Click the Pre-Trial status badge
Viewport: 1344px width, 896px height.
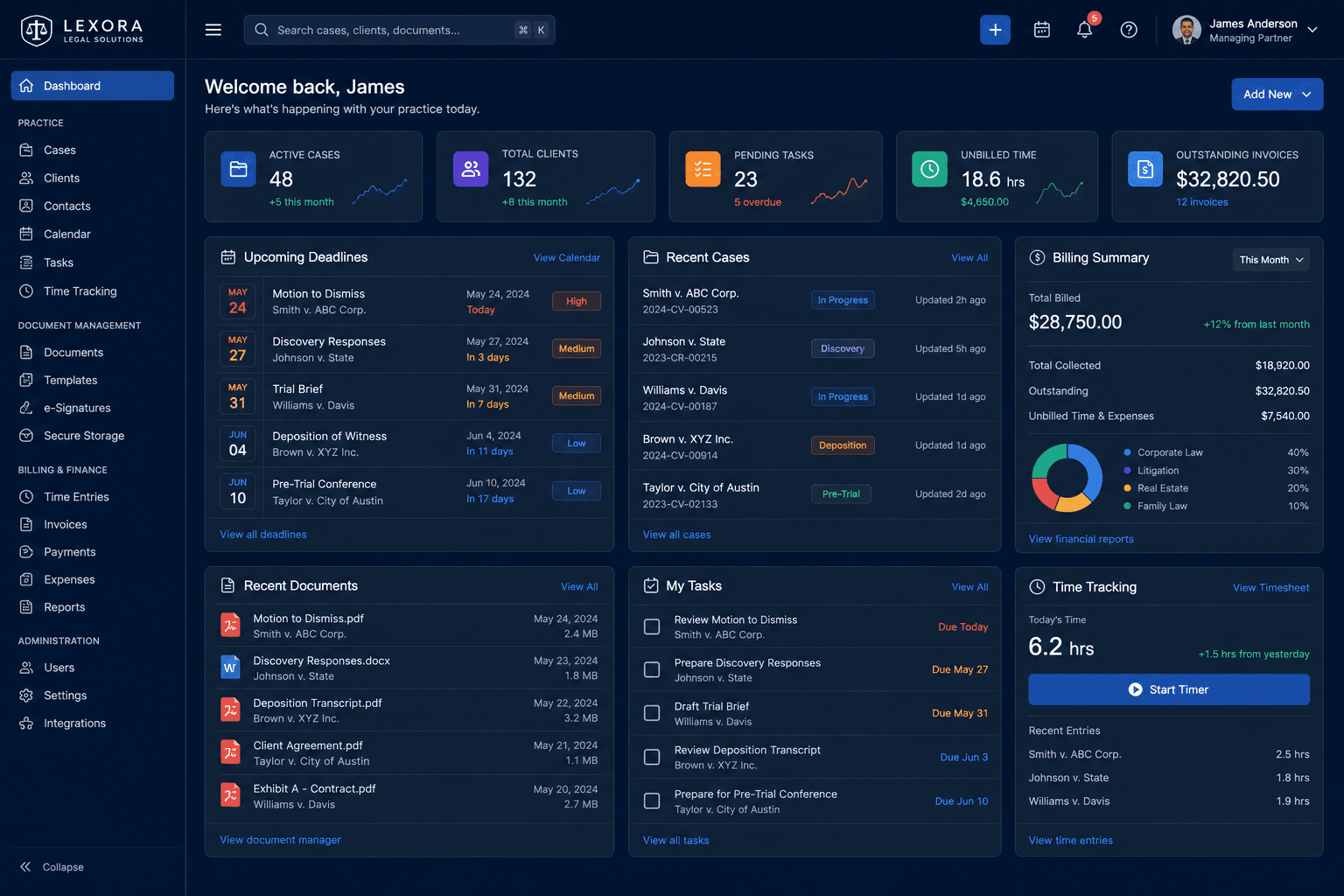841,494
